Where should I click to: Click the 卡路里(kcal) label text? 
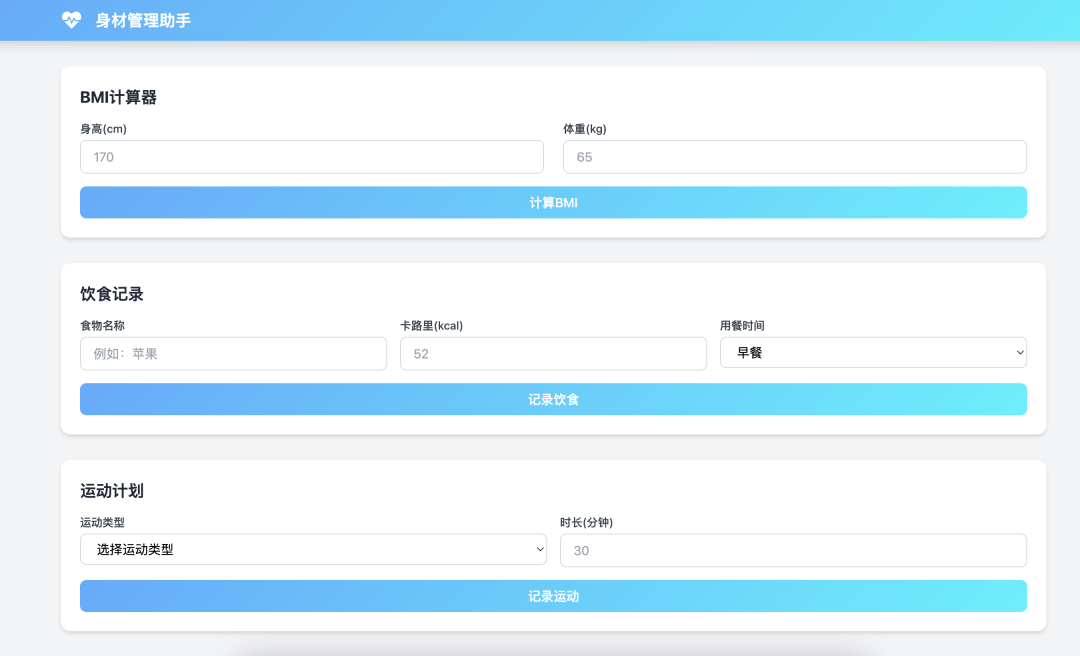[x=431, y=325]
